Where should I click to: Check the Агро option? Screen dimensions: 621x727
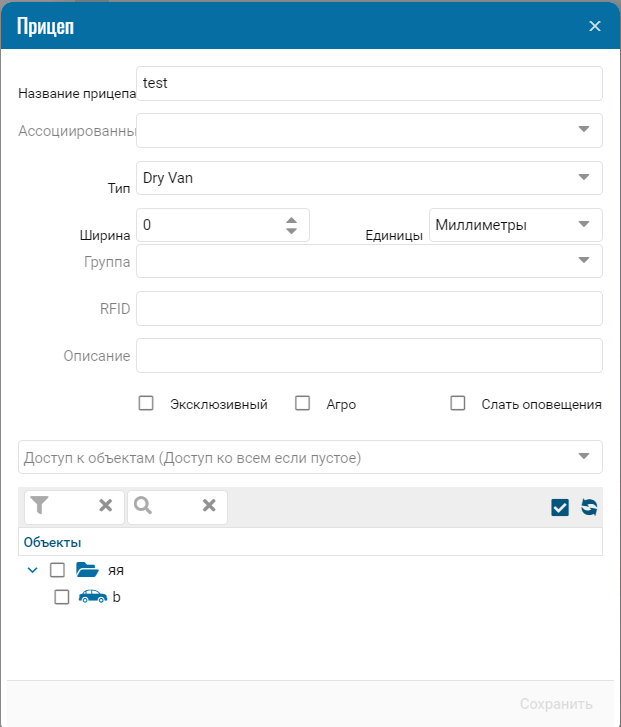click(302, 403)
